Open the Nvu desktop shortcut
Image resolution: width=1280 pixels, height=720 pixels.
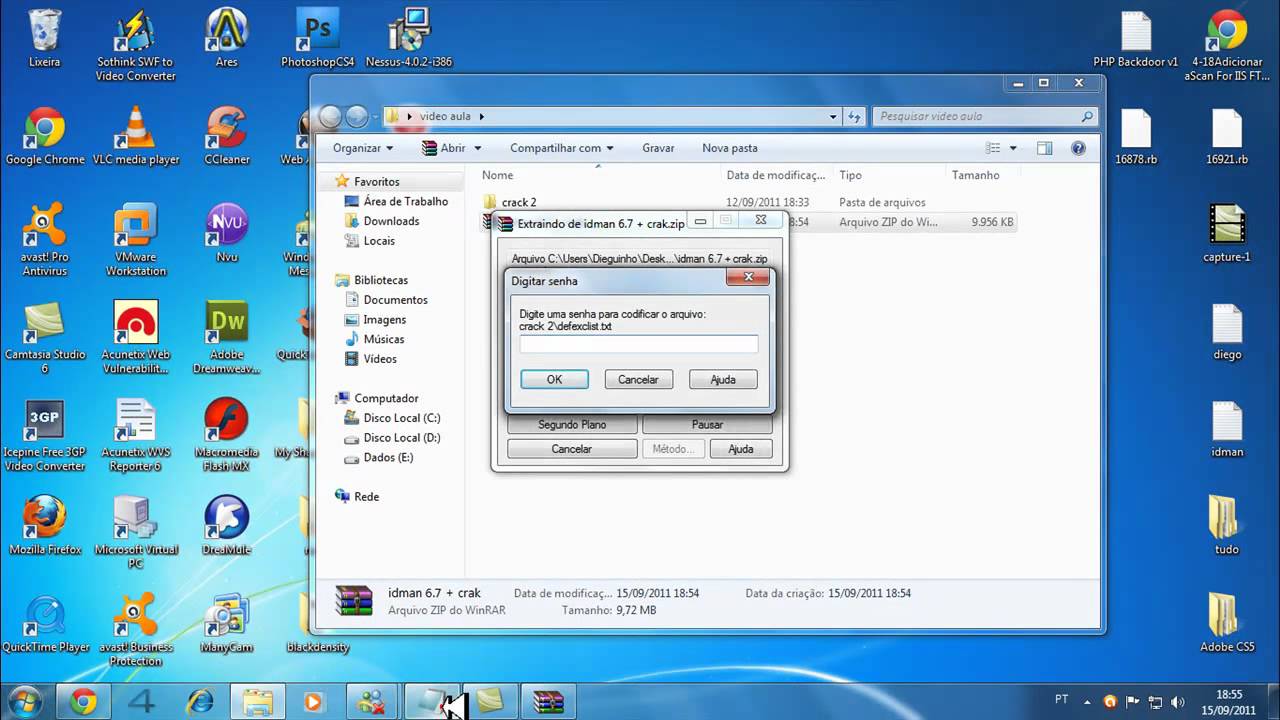[x=227, y=233]
